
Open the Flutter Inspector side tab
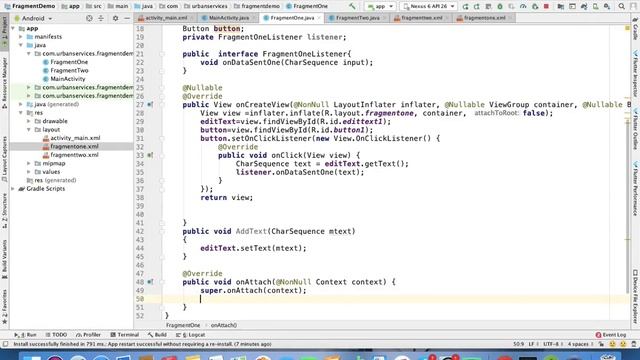tap(636, 75)
